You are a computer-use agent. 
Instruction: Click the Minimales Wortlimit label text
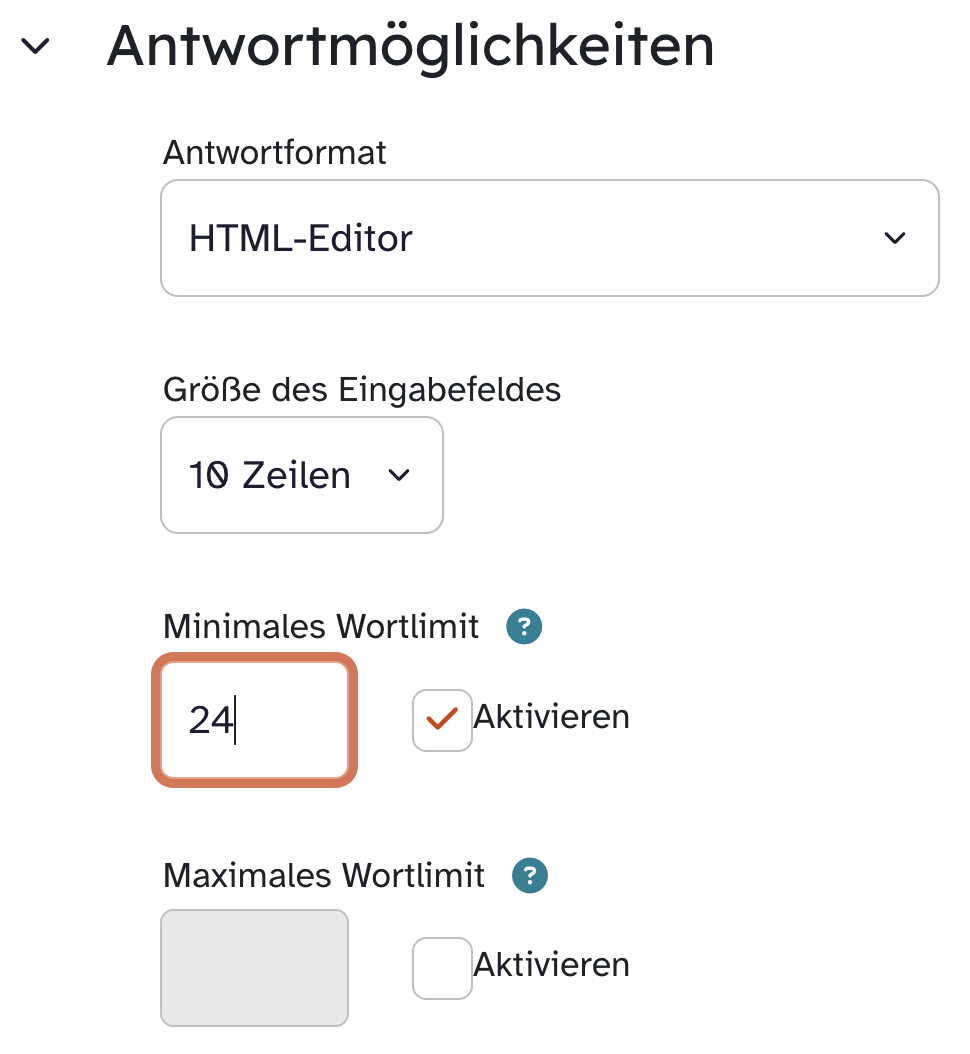[x=320, y=627]
